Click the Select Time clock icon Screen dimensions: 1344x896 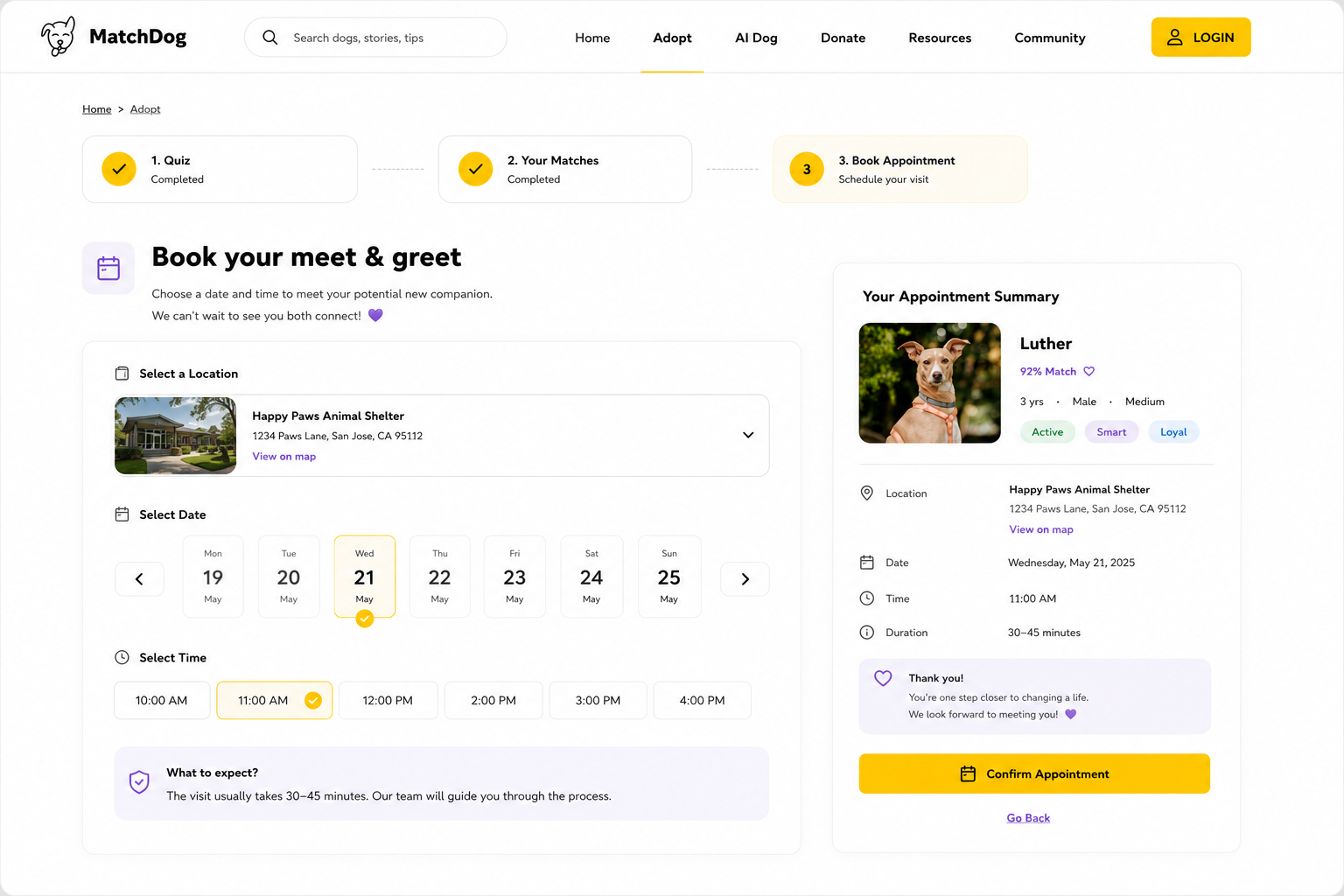tap(122, 657)
